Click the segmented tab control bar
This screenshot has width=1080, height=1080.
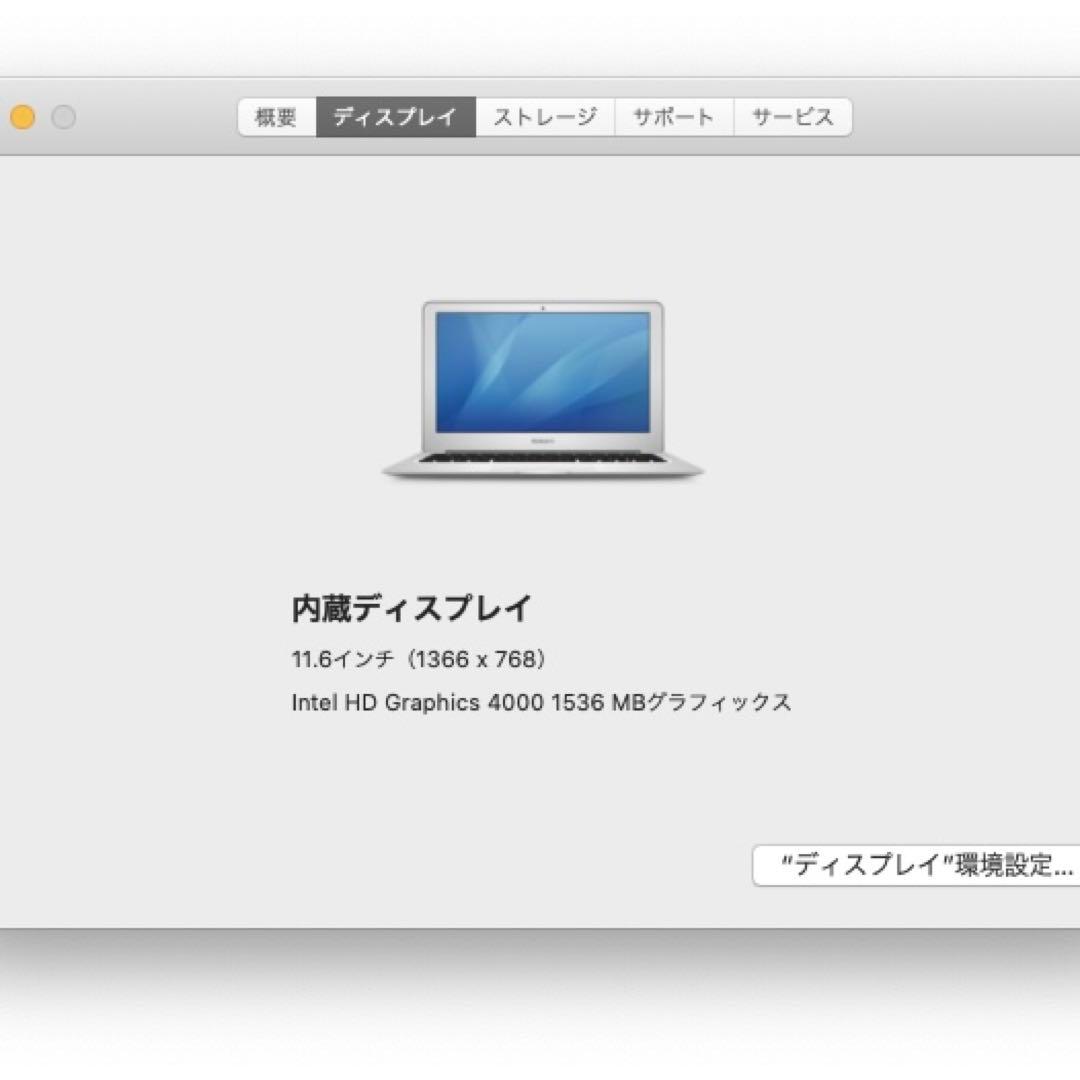[545, 117]
